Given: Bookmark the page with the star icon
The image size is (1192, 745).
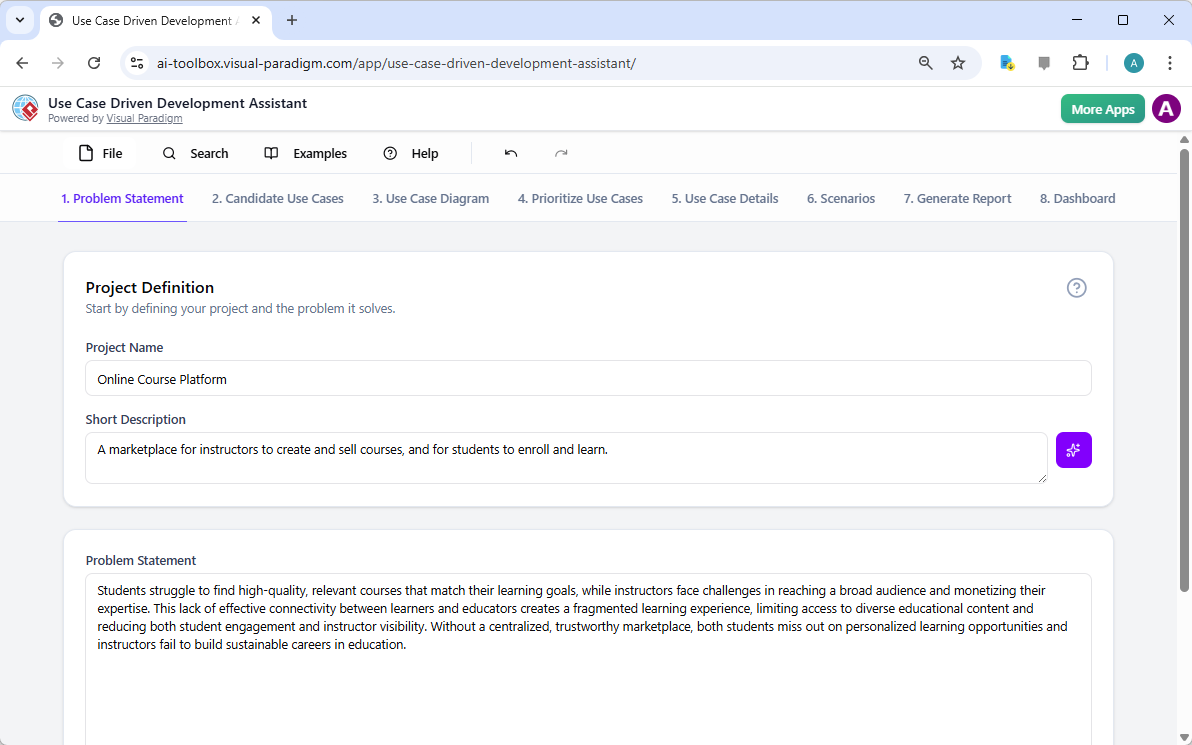Looking at the screenshot, I should click(x=958, y=62).
